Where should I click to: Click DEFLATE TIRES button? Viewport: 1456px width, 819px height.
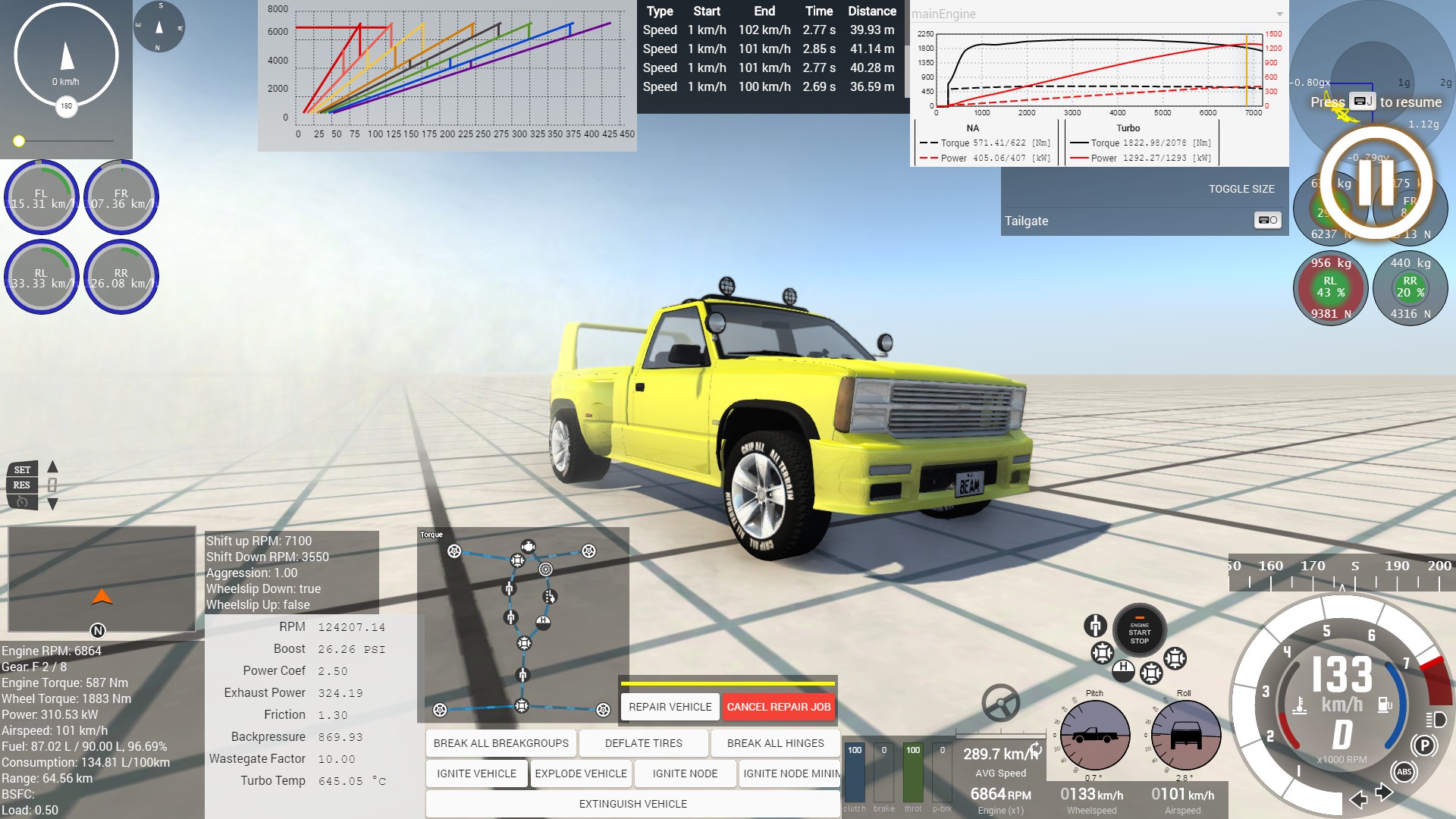tap(644, 743)
